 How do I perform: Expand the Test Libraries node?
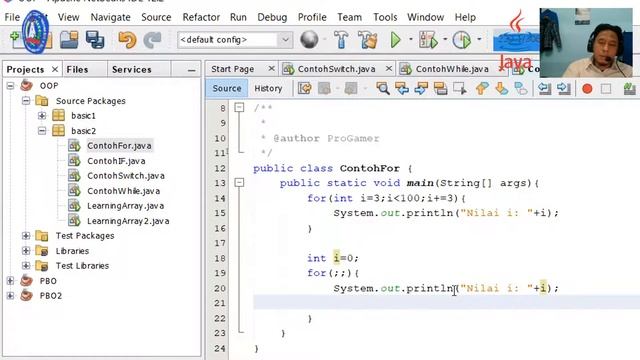click(x=26, y=266)
